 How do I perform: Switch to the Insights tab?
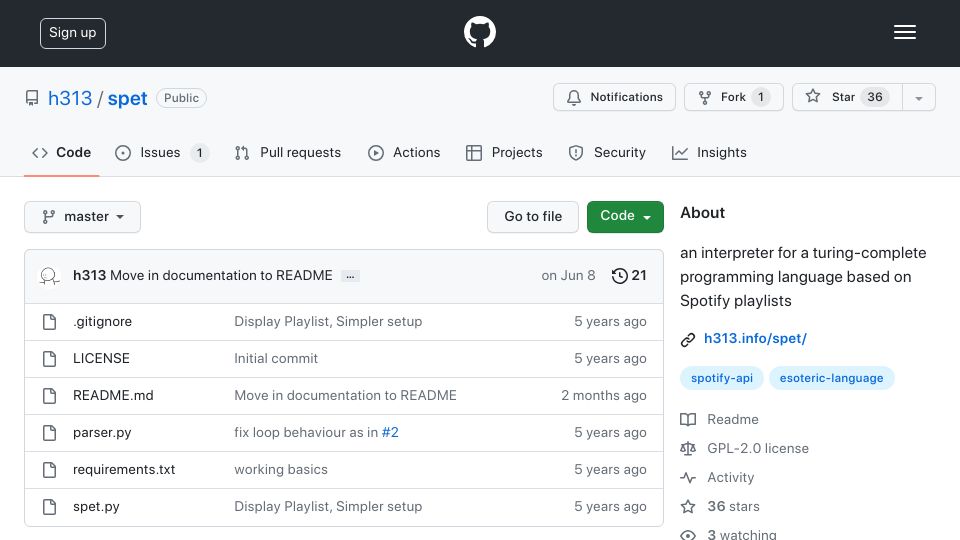[x=709, y=152]
